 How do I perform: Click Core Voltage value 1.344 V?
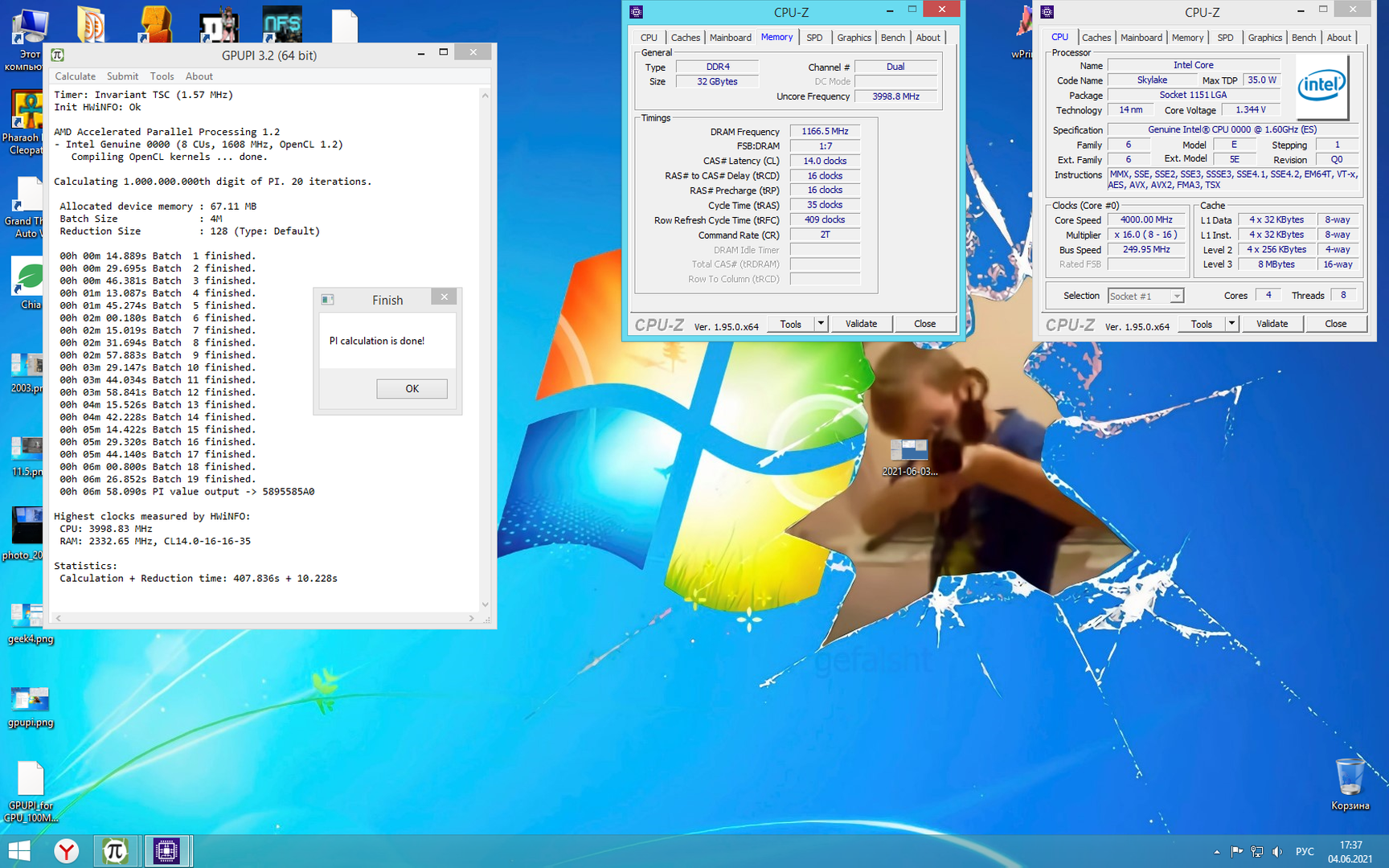[1250, 110]
